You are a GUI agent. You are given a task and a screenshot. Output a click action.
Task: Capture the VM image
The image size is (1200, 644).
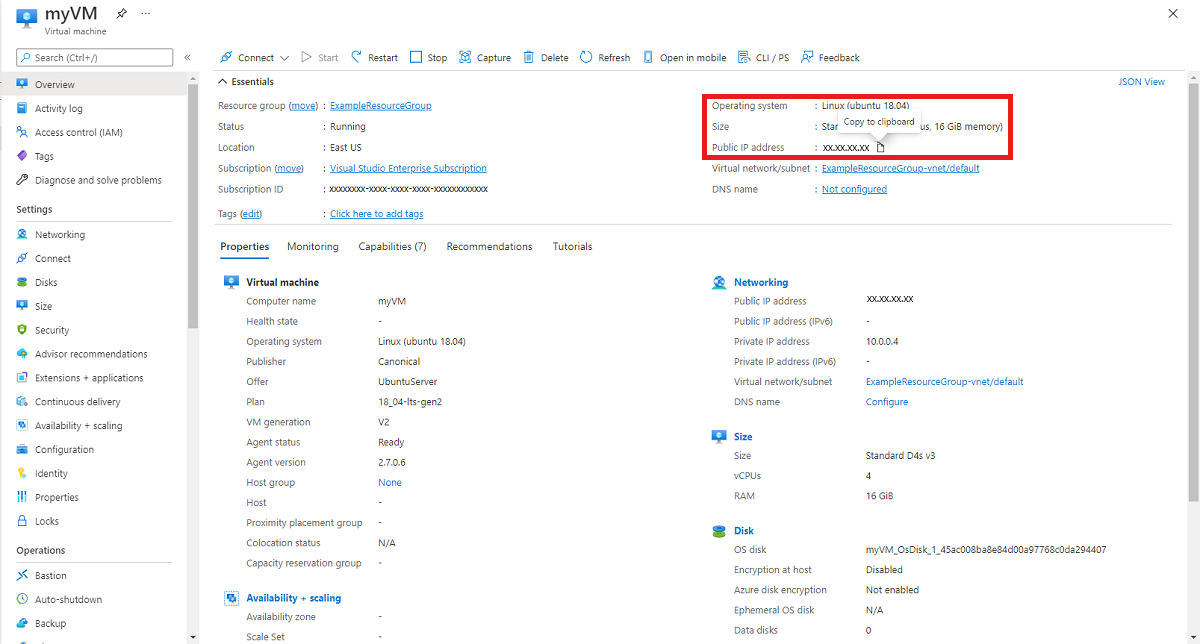485,58
